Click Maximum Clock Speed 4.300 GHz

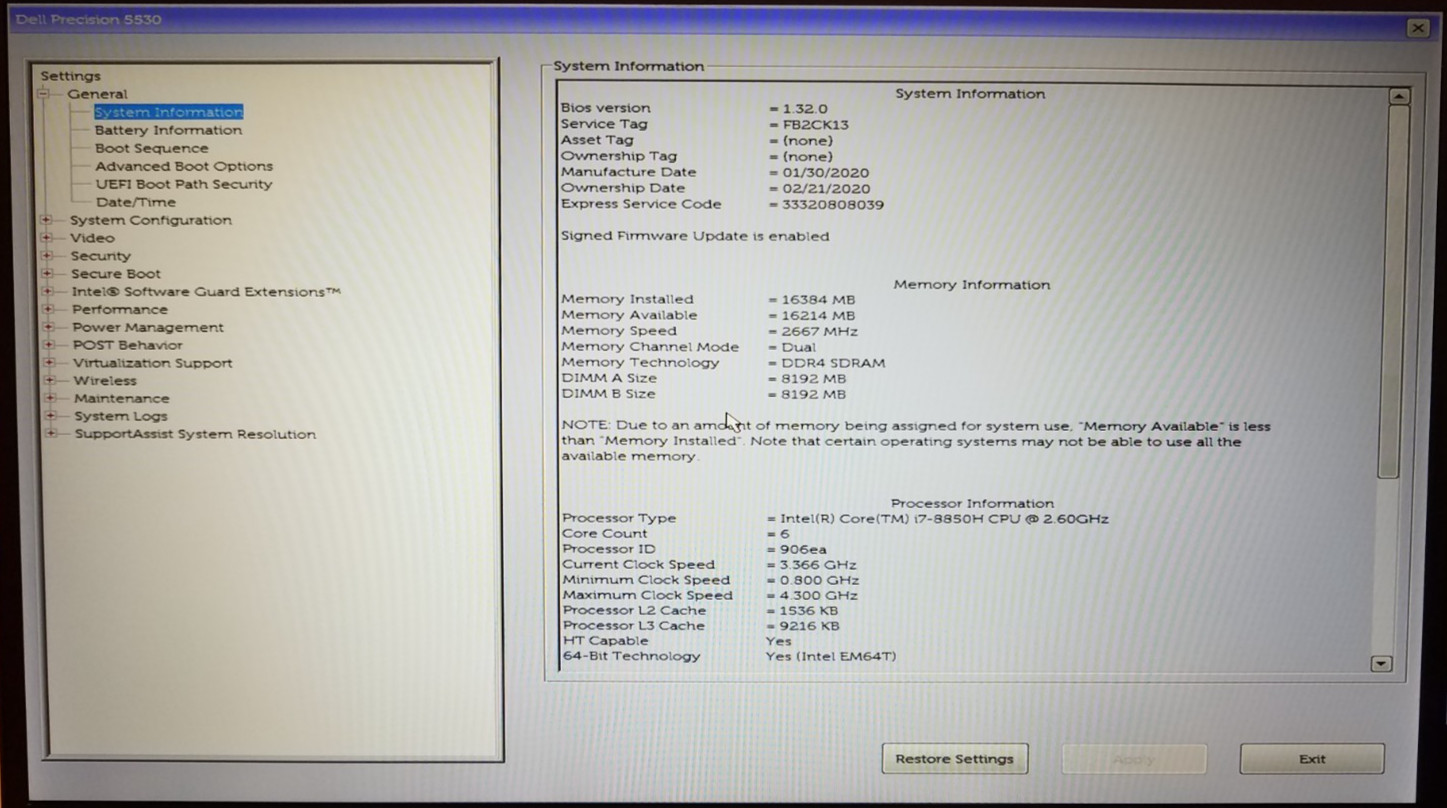click(x=819, y=595)
